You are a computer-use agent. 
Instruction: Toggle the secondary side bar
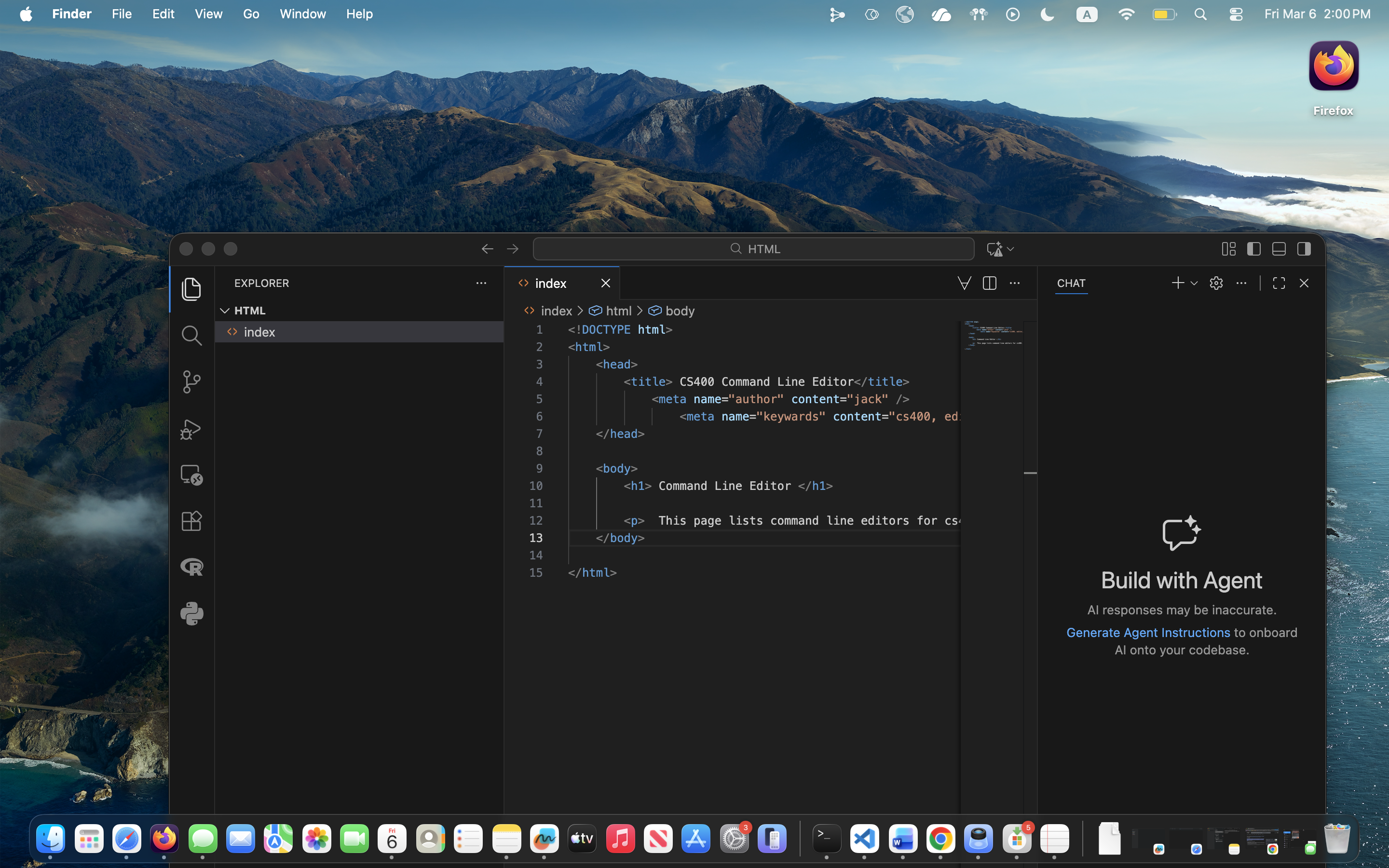coord(1304,248)
